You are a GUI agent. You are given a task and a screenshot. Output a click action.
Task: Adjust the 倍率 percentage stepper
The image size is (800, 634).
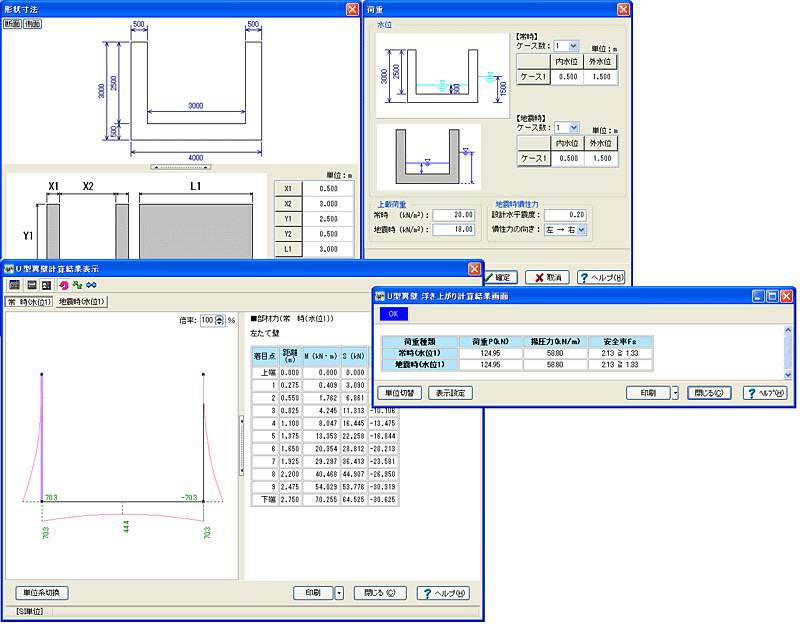[x=220, y=320]
